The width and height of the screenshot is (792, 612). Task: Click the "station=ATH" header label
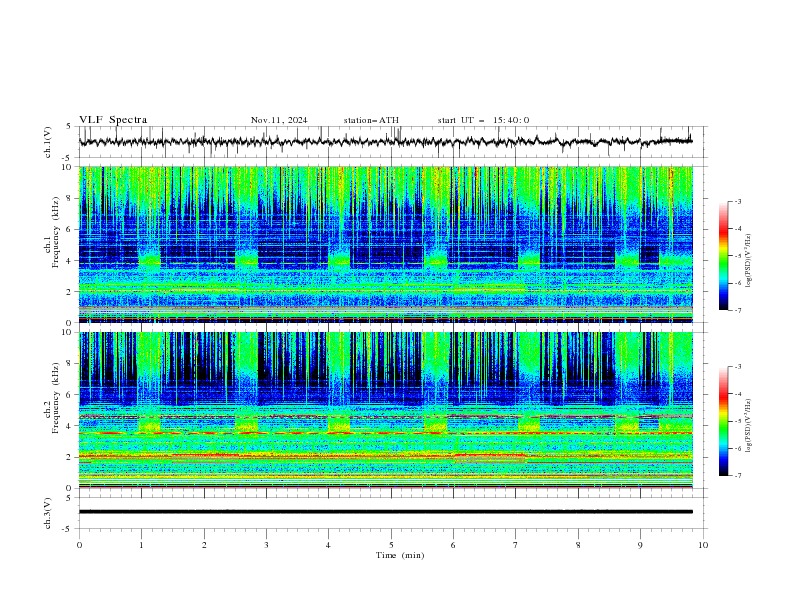(x=371, y=120)
